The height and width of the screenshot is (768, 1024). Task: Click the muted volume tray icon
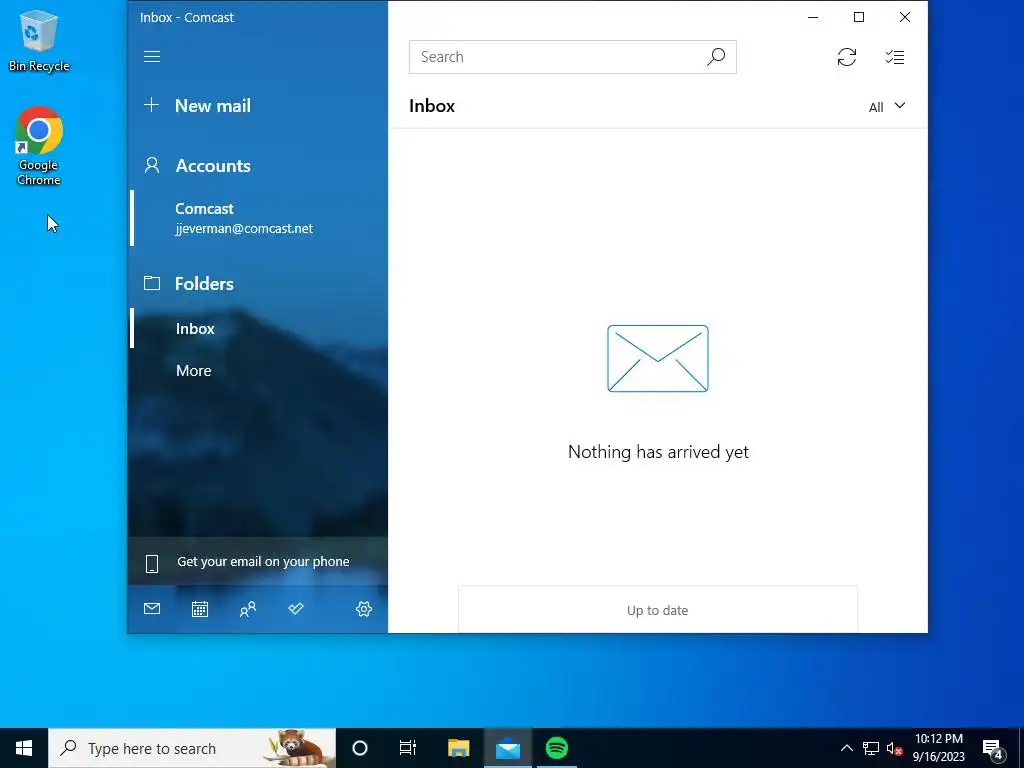[x=894, y=748]
